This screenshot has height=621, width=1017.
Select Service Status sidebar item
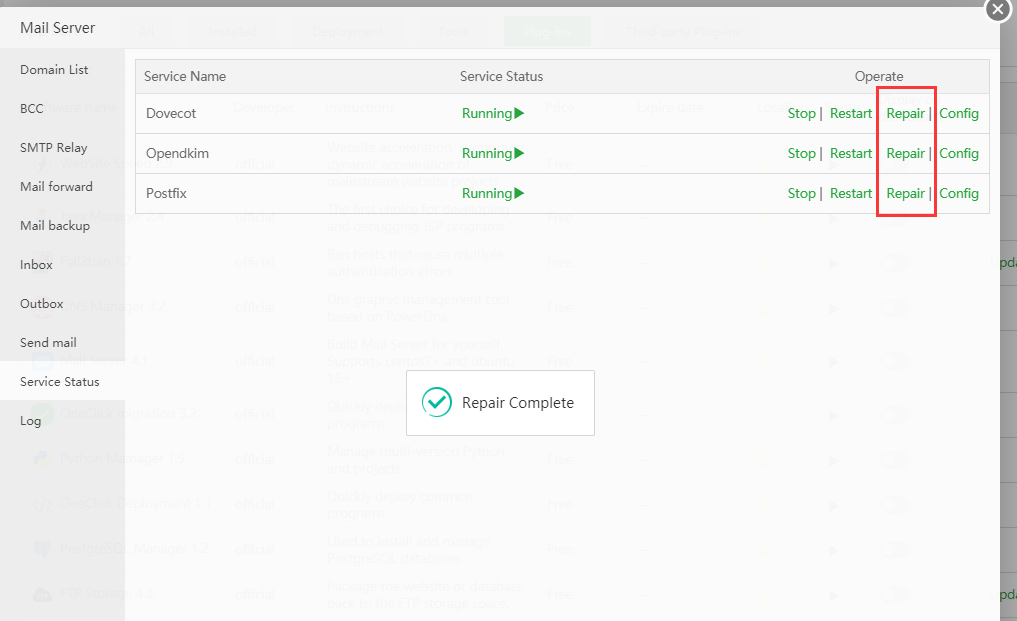(62, 381)
